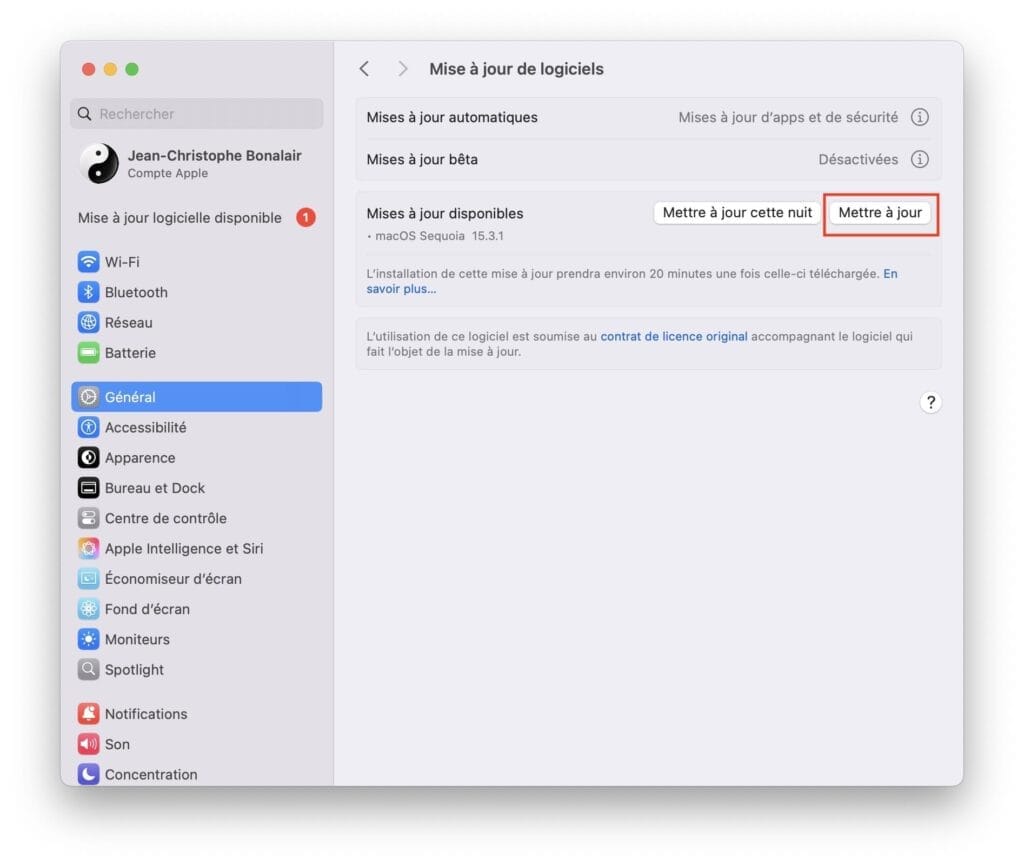Click the Réseau settings icon

89,322
